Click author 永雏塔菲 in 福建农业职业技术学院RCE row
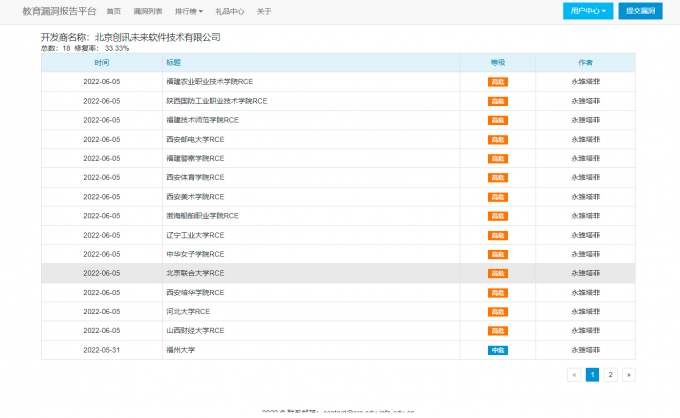Viewport: 680px width, 418px height. point(585,82)
